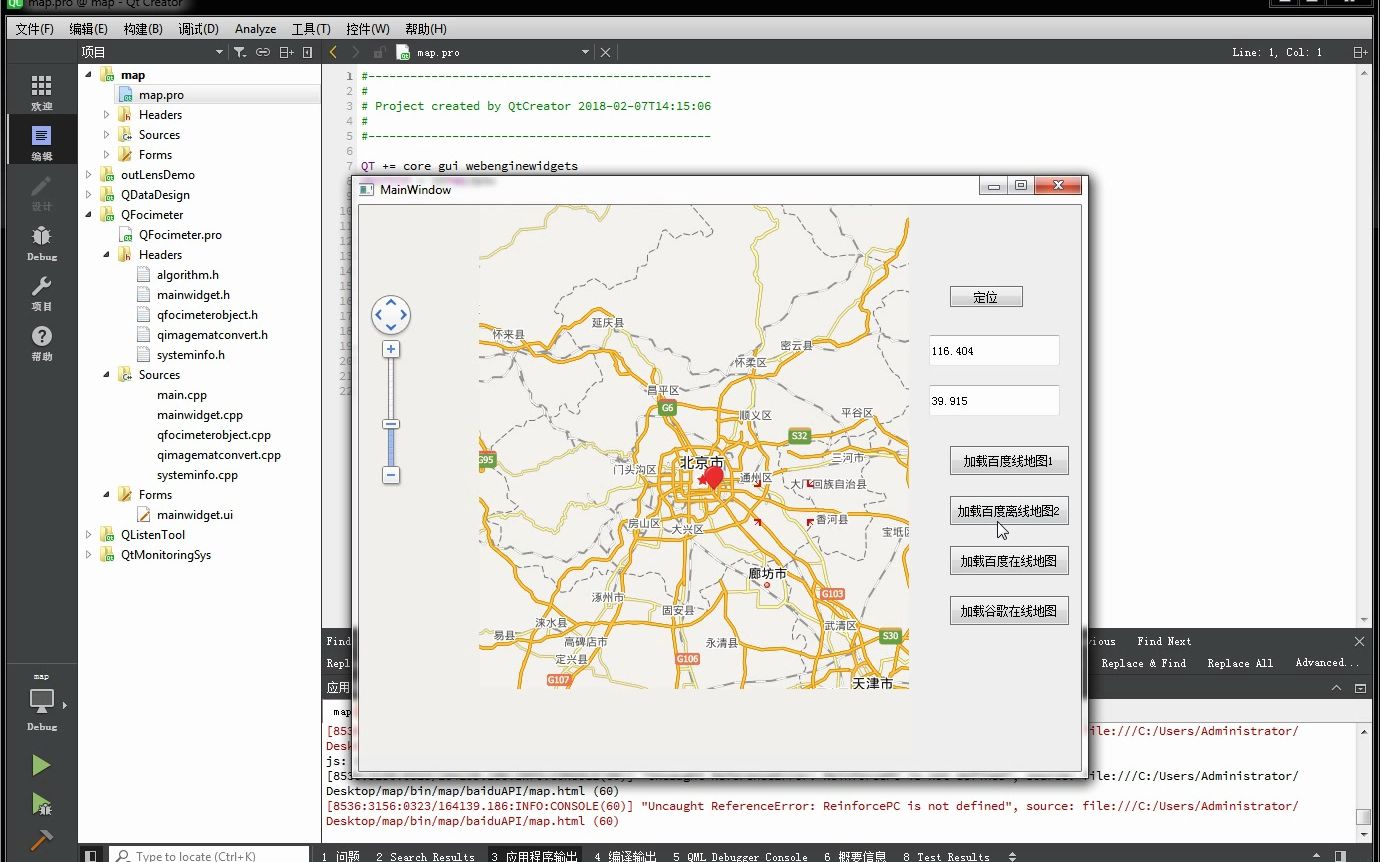Collapse the QFocimeter Sources folder

[107, 375]
